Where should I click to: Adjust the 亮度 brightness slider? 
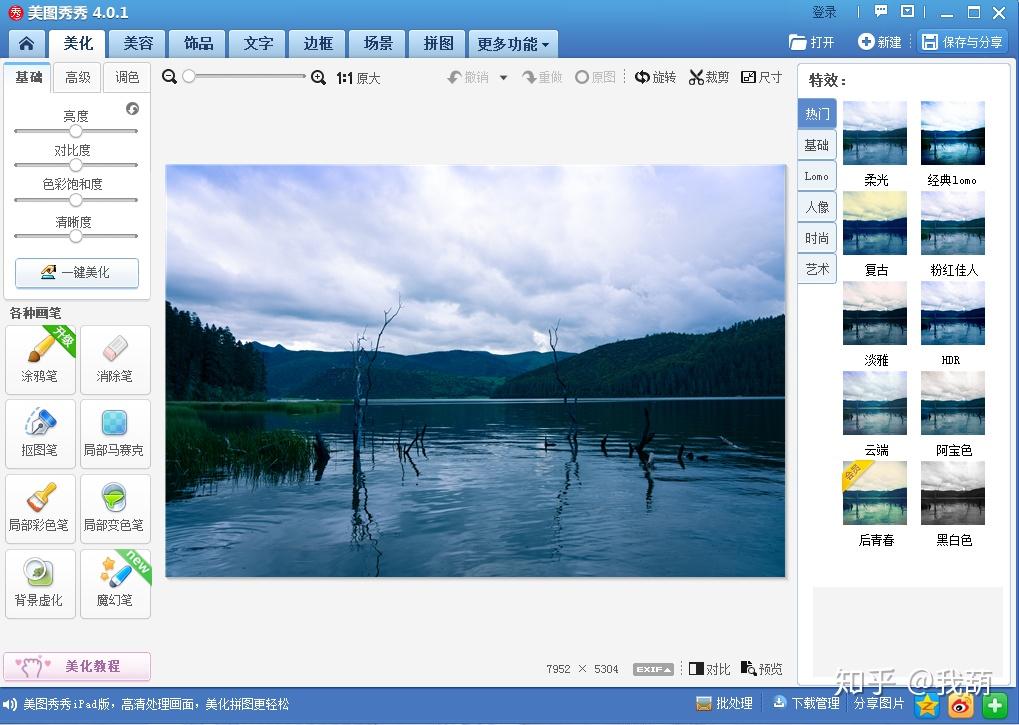point(76,131)
